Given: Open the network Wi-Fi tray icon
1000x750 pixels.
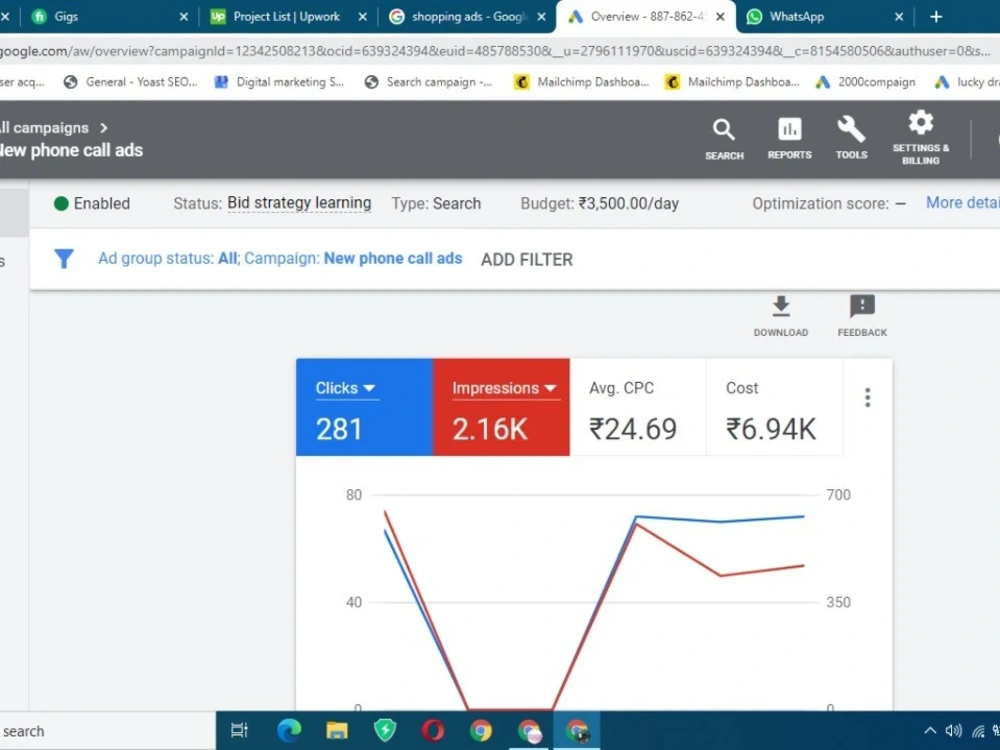Looking at the screenshot, I should click(978, 731).
